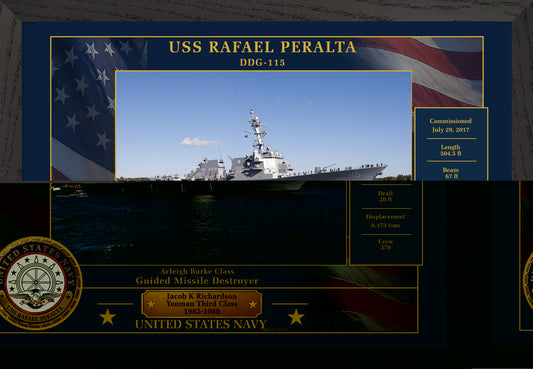Click the DDG-115 hull number
Viewport: 533px width, 369px height.
pos(262,63)
